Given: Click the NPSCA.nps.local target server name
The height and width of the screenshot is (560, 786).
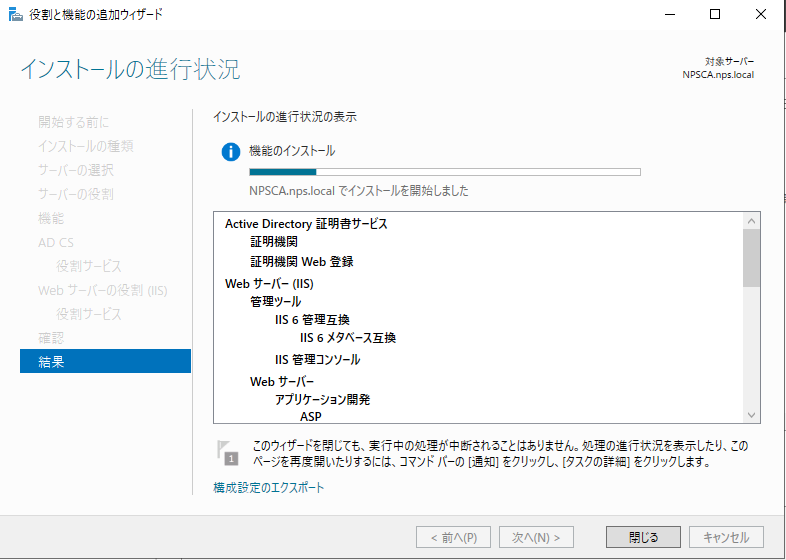Looking at the screenshot, I should [x=718, y=75].
